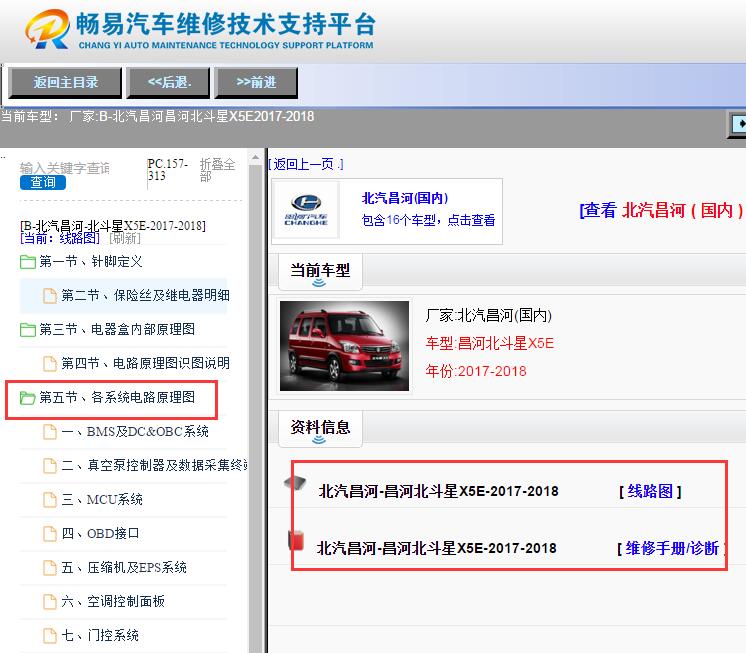Open 第二节、保险丝及继电器明细

[x=145, y=295]
